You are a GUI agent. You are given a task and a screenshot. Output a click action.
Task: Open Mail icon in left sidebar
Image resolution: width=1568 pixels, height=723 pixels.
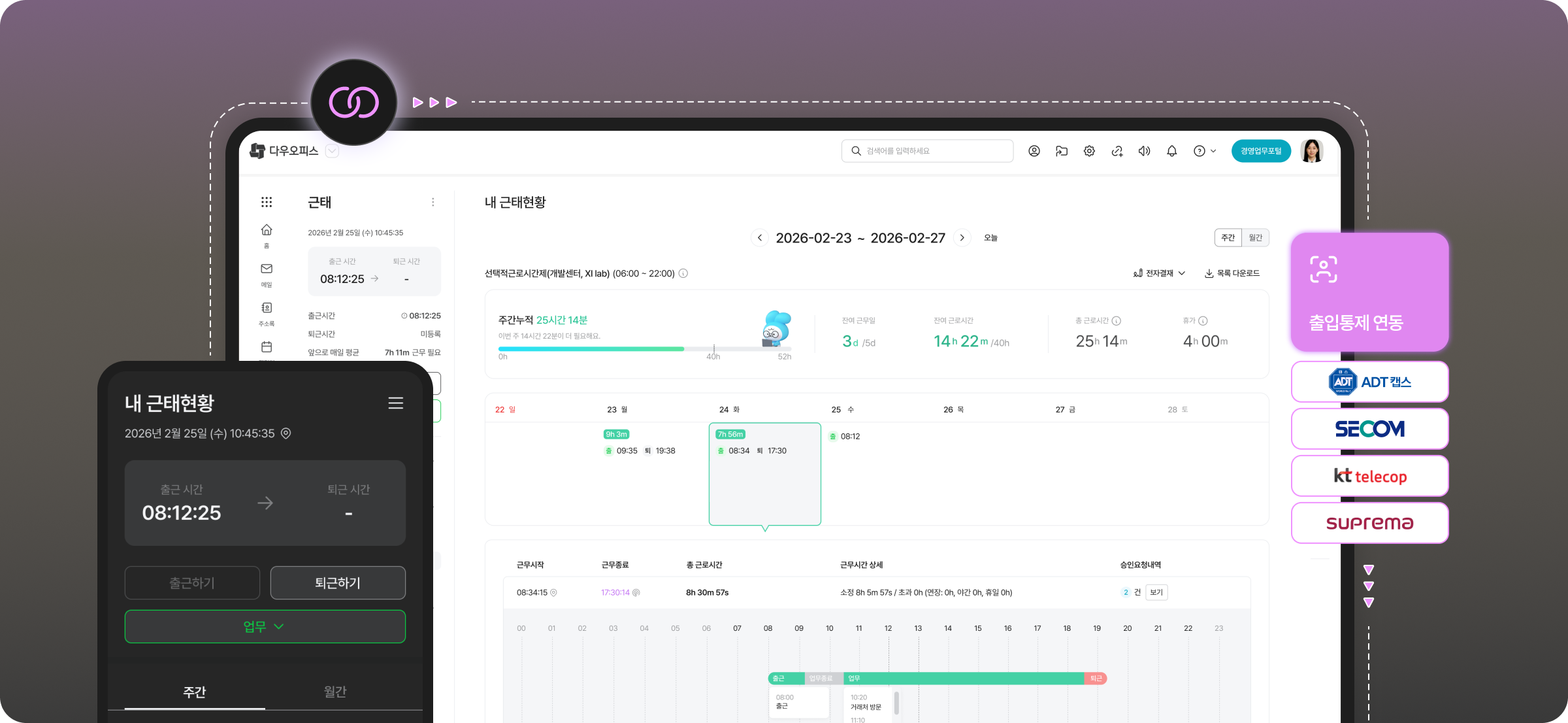tap(267, 269)
